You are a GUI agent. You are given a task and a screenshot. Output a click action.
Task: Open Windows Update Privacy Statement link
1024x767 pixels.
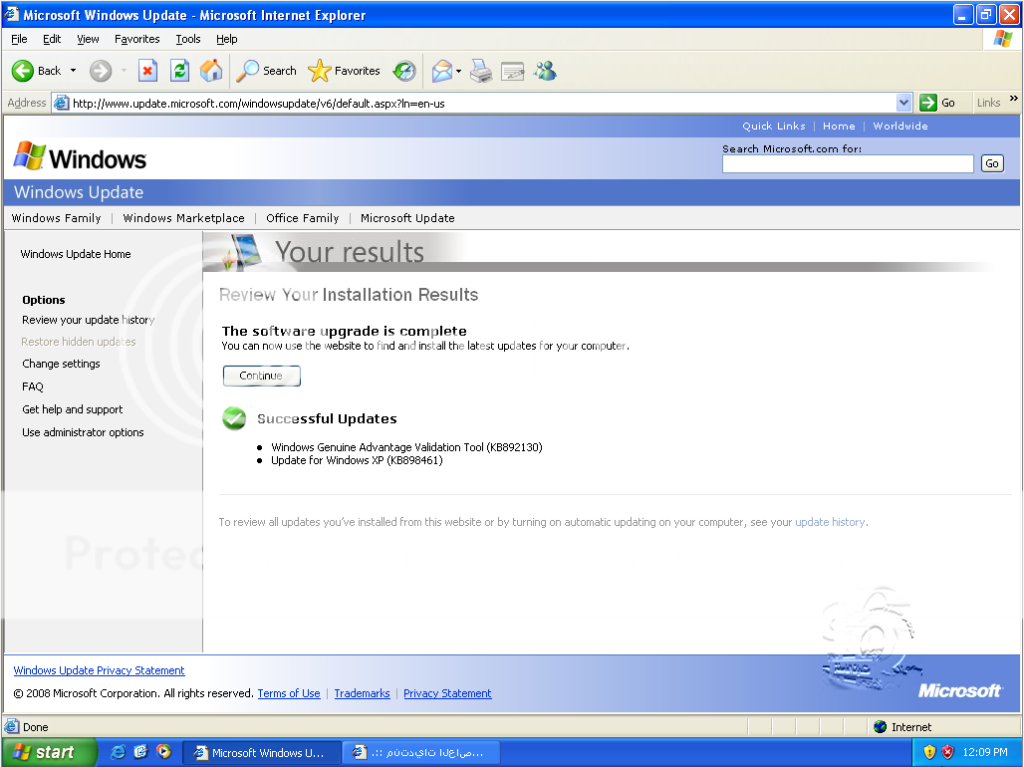99,670
